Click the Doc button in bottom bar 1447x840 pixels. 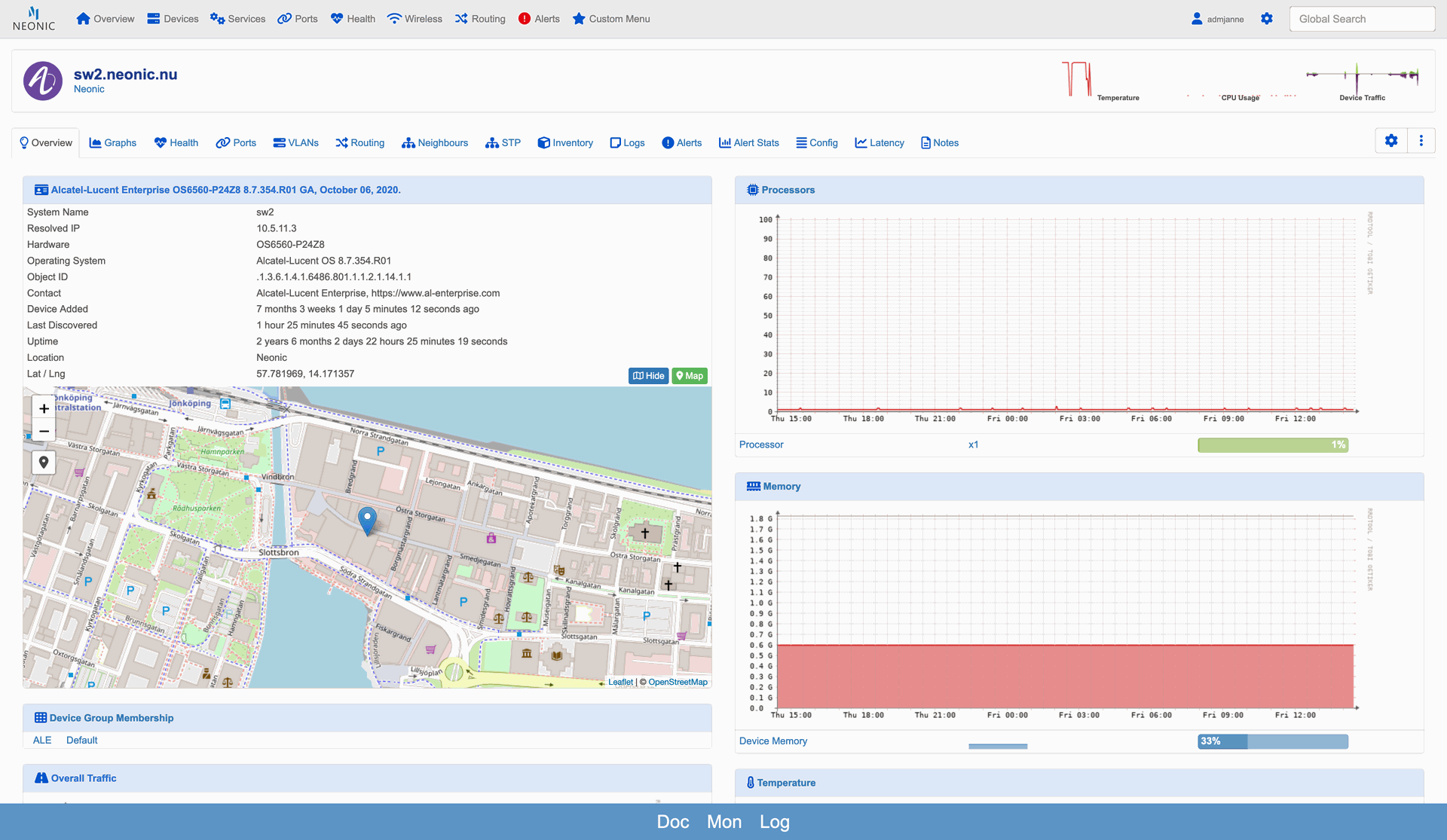[673, 822]
